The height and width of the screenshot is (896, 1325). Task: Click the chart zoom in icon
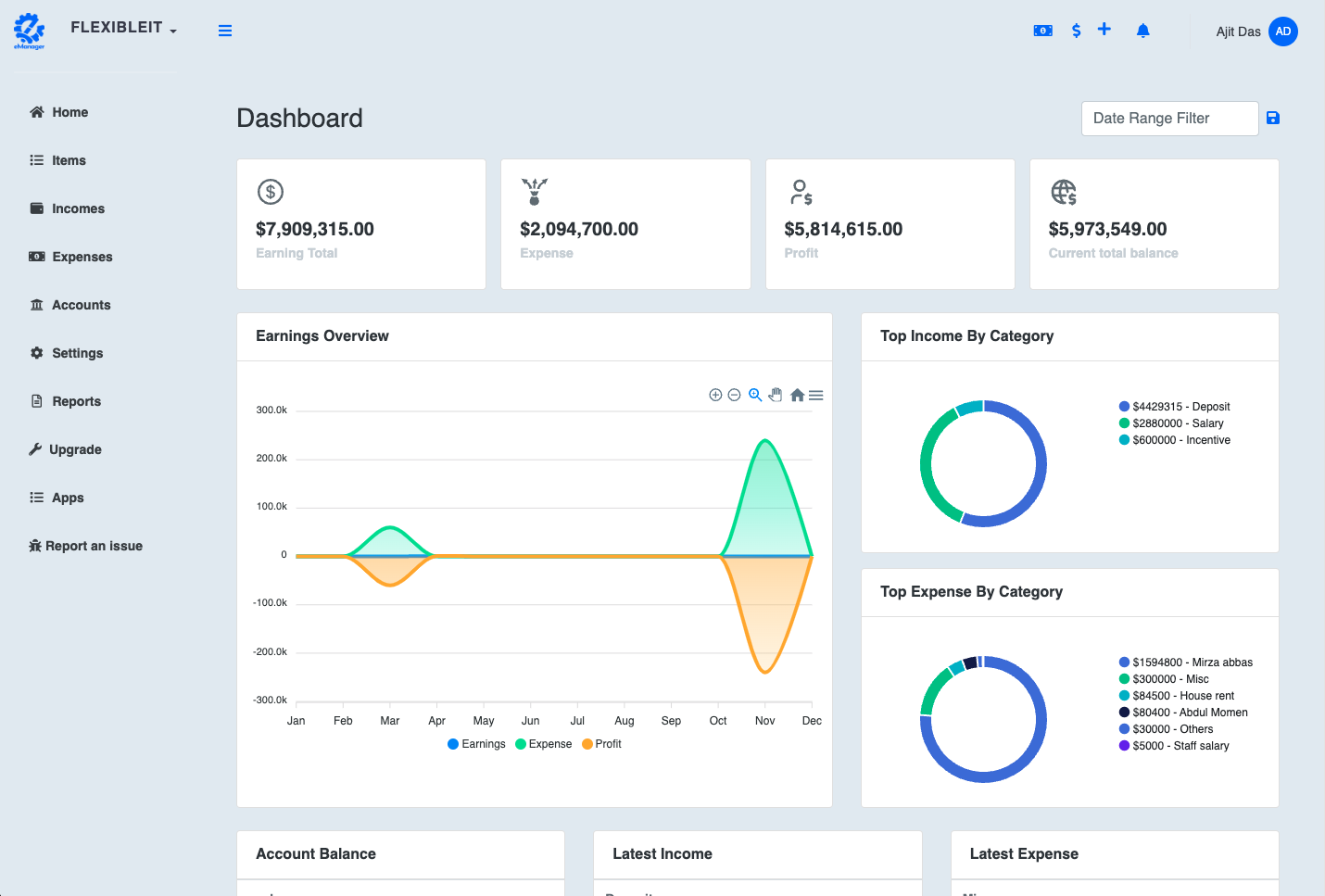[x=715, y=395]
